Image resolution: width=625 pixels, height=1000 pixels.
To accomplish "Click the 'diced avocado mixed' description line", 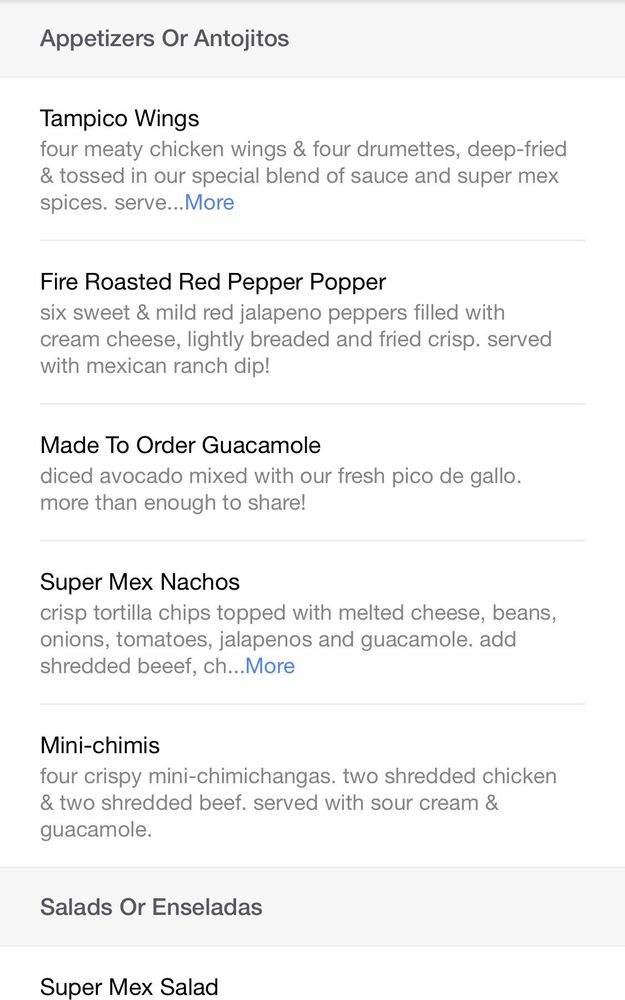I will click(x=280, y=476).
